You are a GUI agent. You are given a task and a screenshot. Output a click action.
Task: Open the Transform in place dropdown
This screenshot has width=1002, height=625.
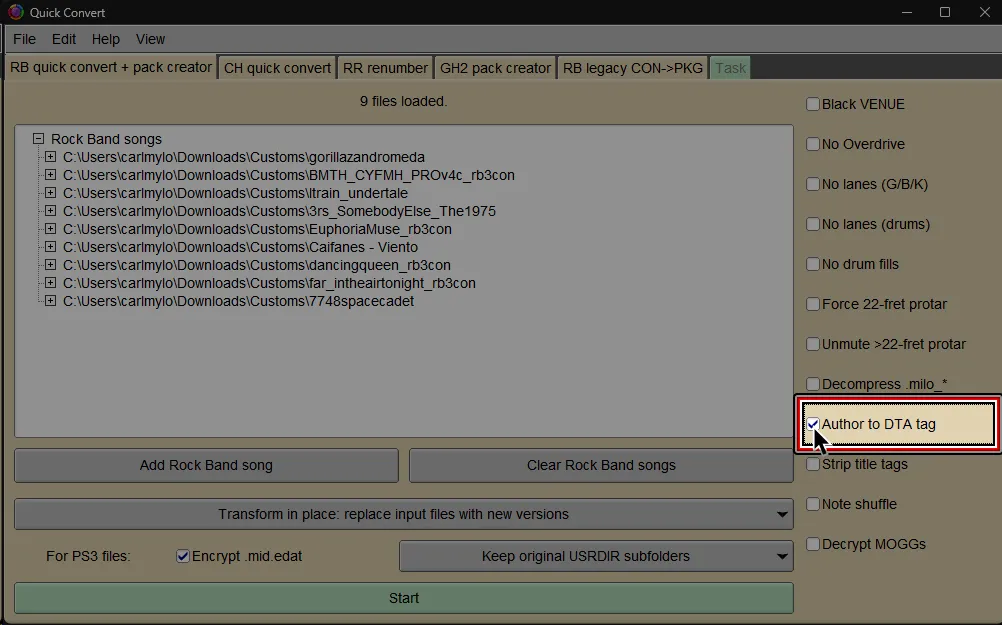[404, 513]
